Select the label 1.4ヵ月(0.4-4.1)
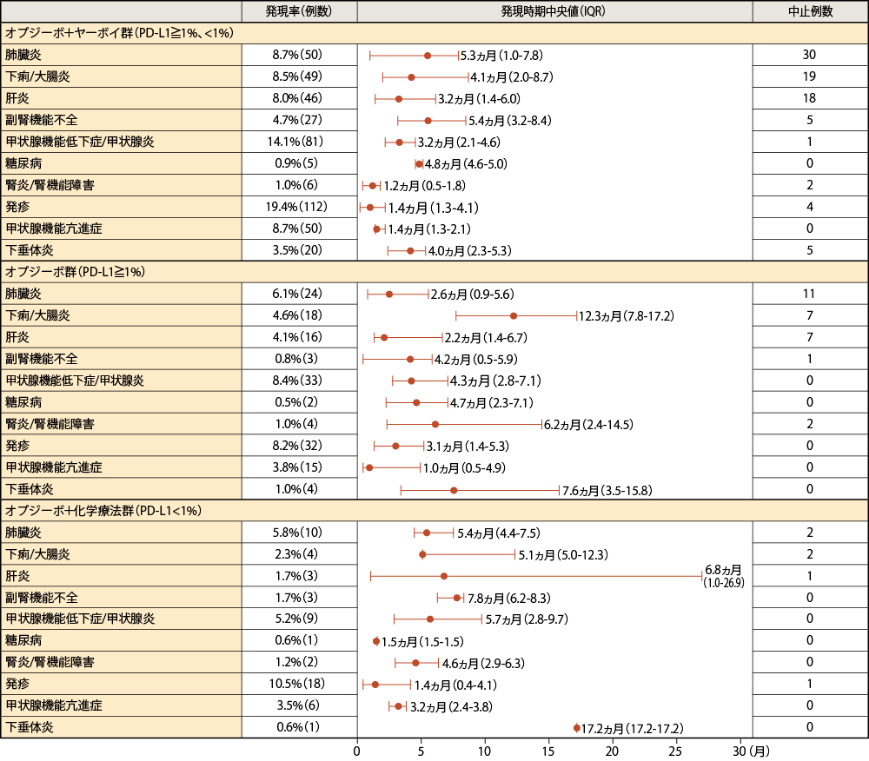 [456, 686]
